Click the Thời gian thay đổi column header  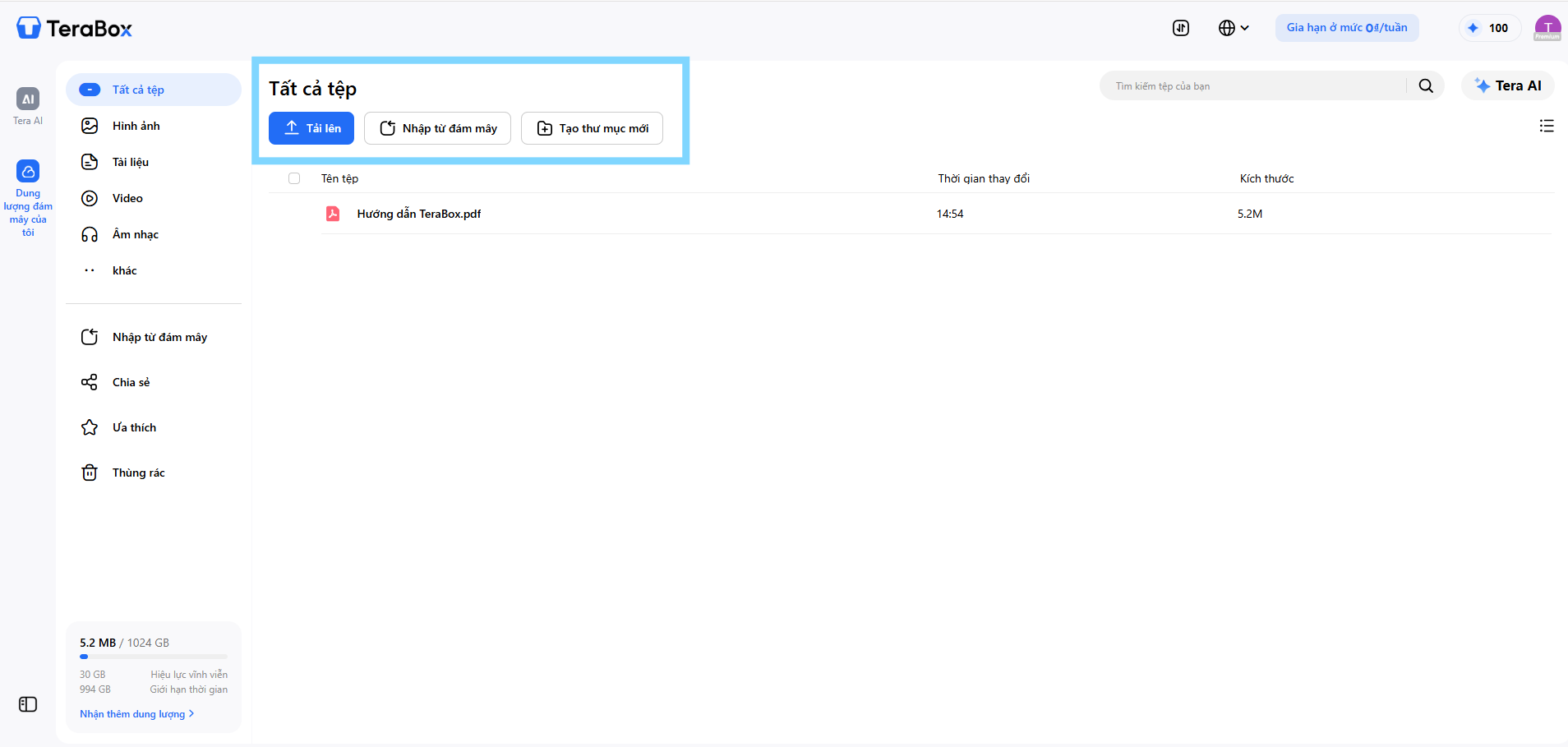[984, 178]
